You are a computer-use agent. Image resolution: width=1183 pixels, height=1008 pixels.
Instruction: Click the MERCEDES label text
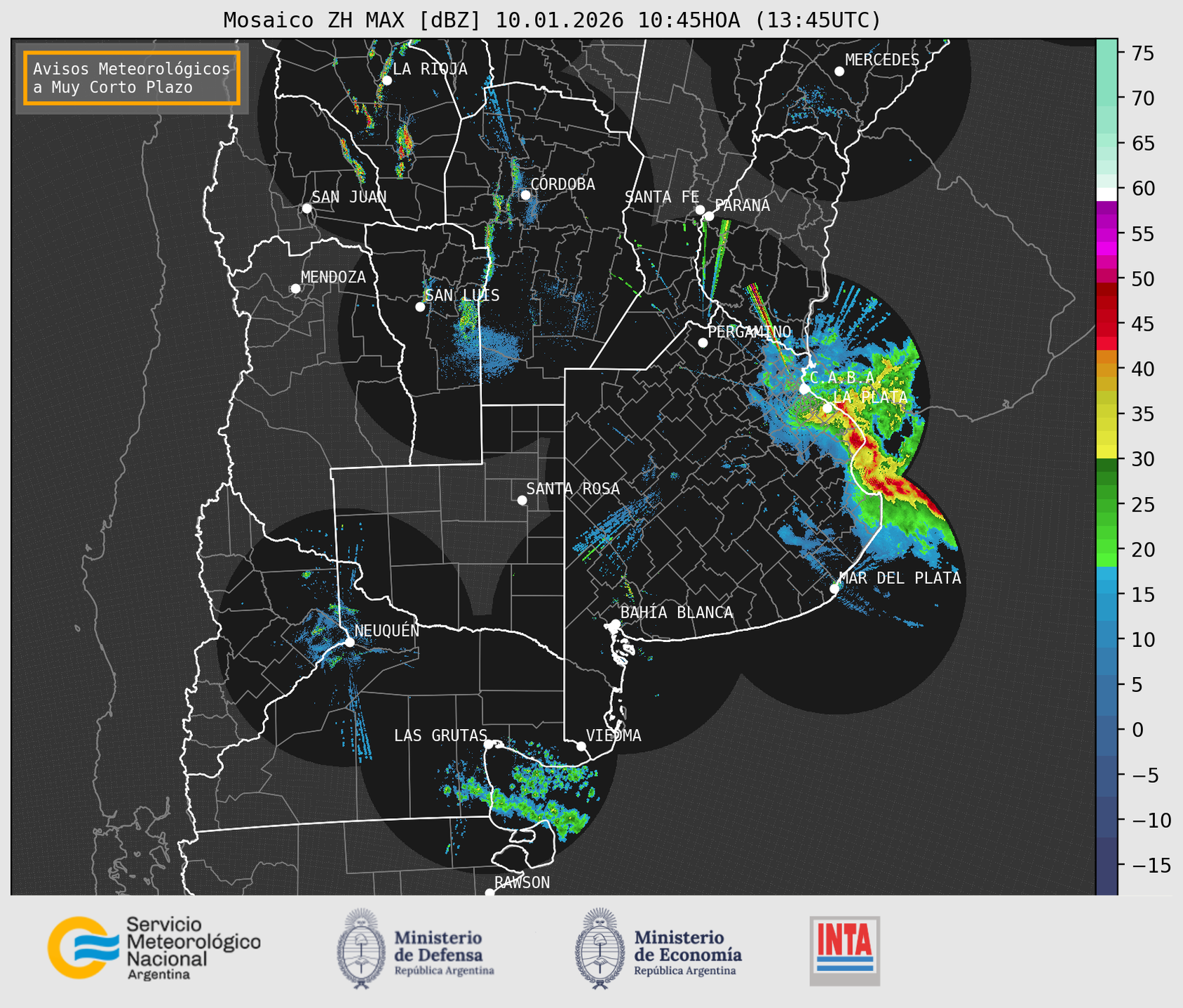coord(882,60)
